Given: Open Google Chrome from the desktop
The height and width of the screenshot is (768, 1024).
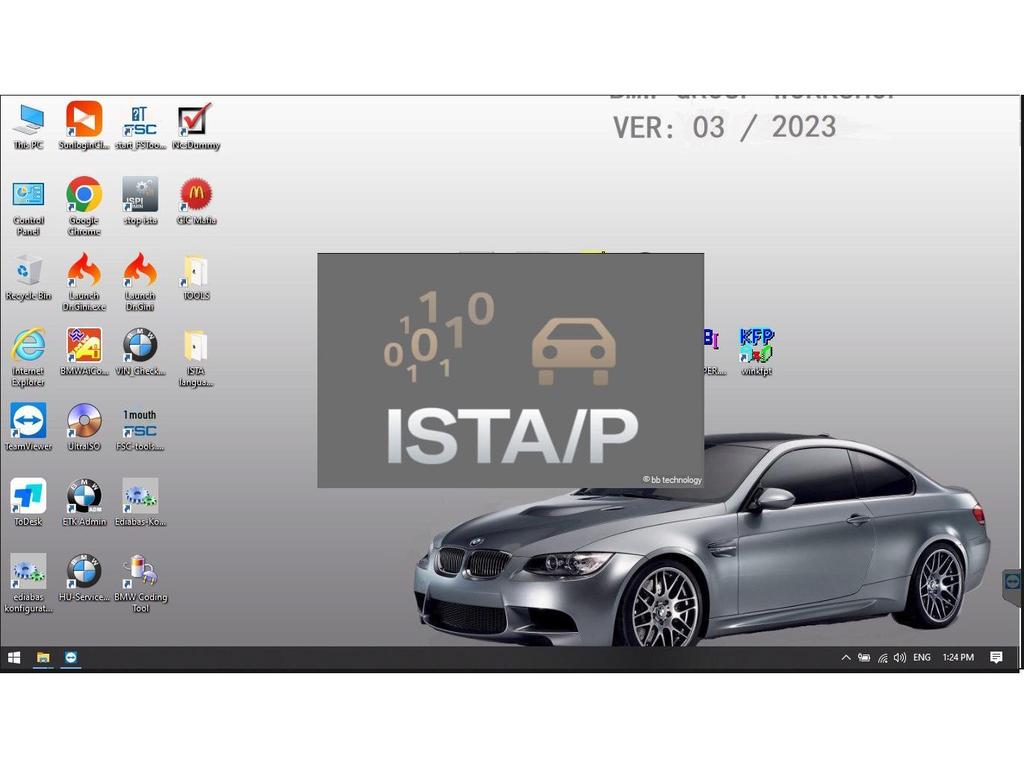Looking at the screenshot, I should click(x=84, y=195).
